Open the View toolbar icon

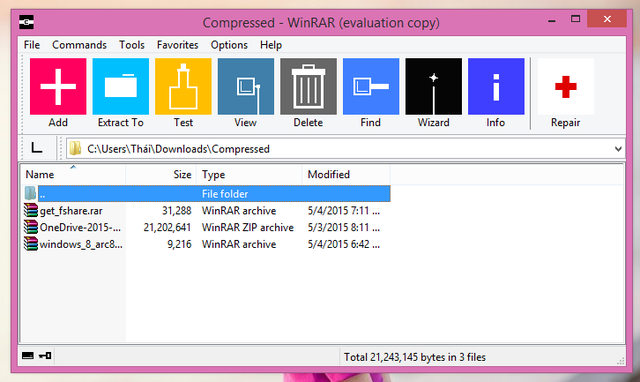tap(246, 87)
